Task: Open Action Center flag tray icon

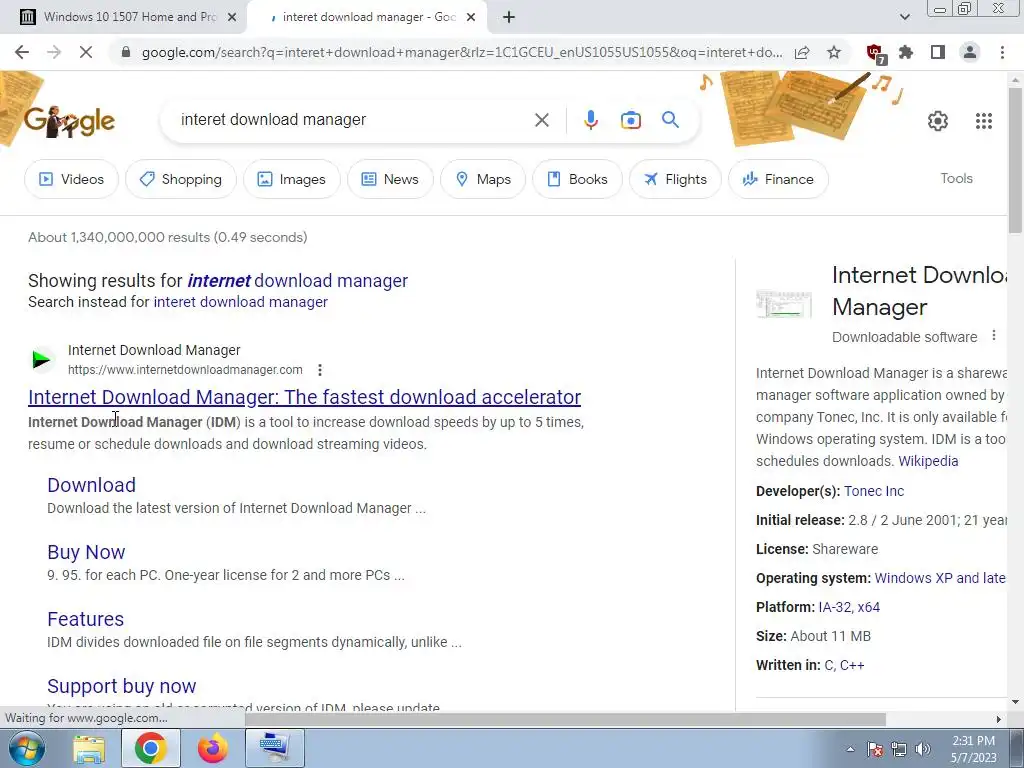Action: tap(875, 749)
